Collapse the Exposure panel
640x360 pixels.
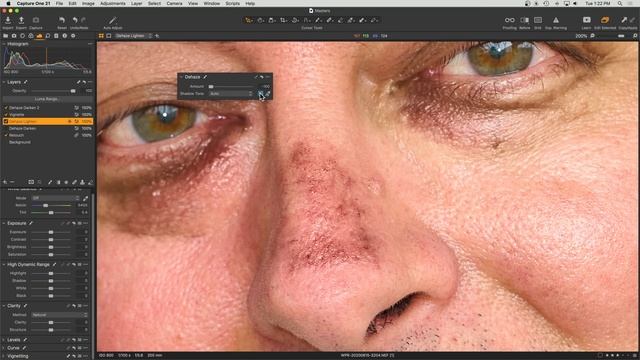(4, 223)
